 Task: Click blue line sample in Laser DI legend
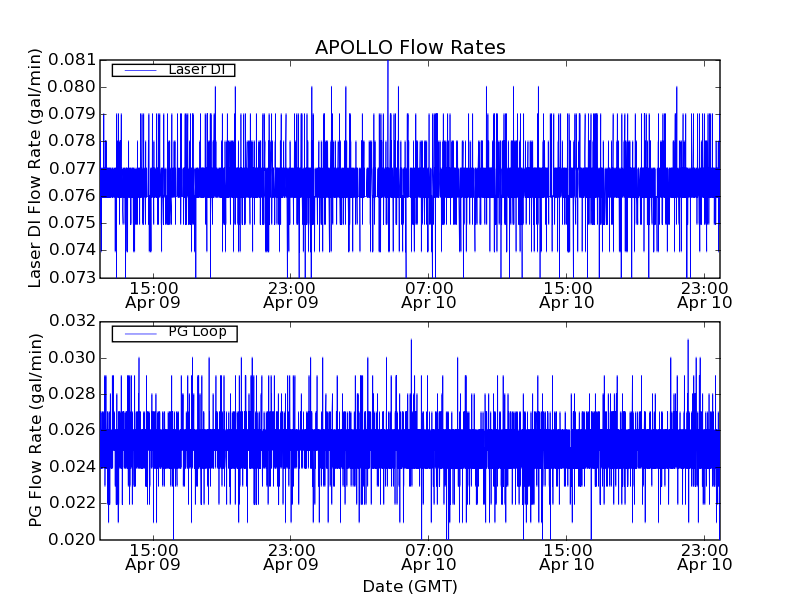coord(139,69)
